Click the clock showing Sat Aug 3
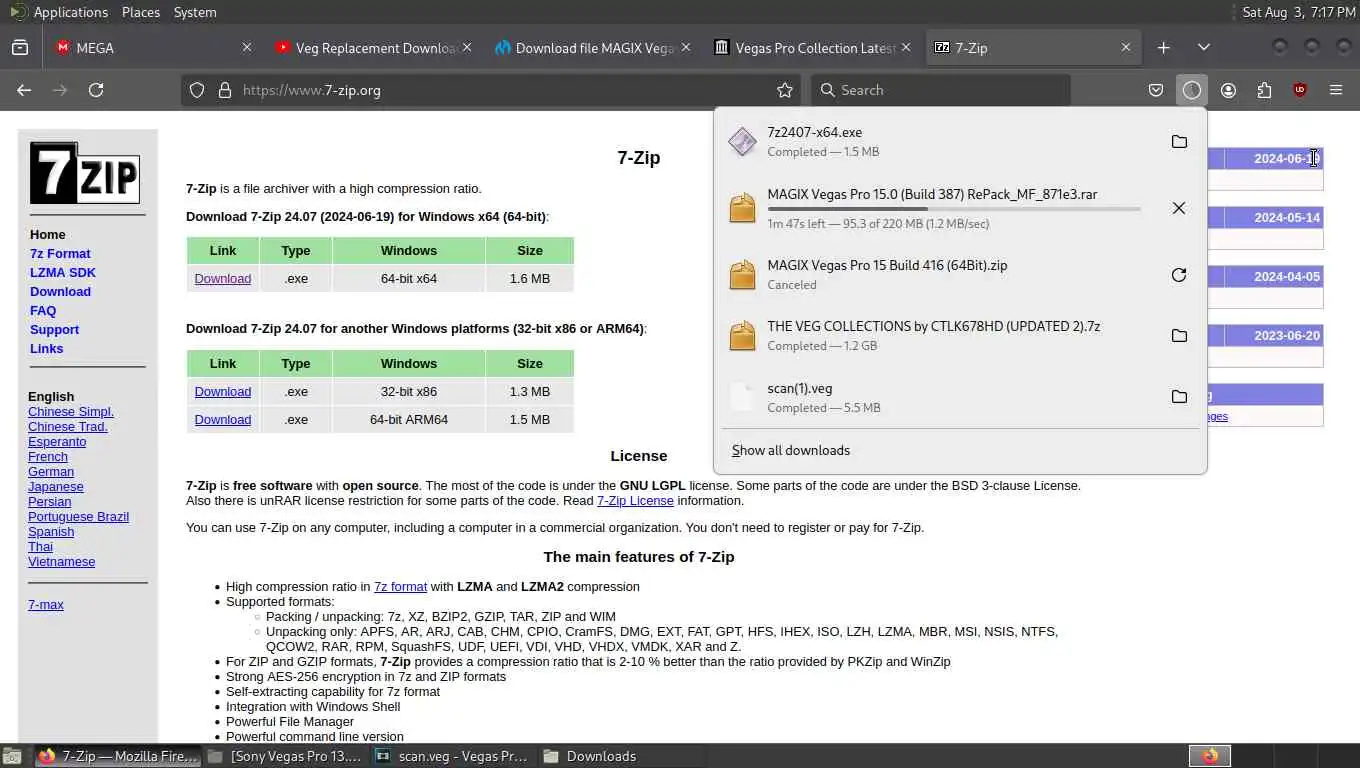1360x768 pixels. 1298,12
